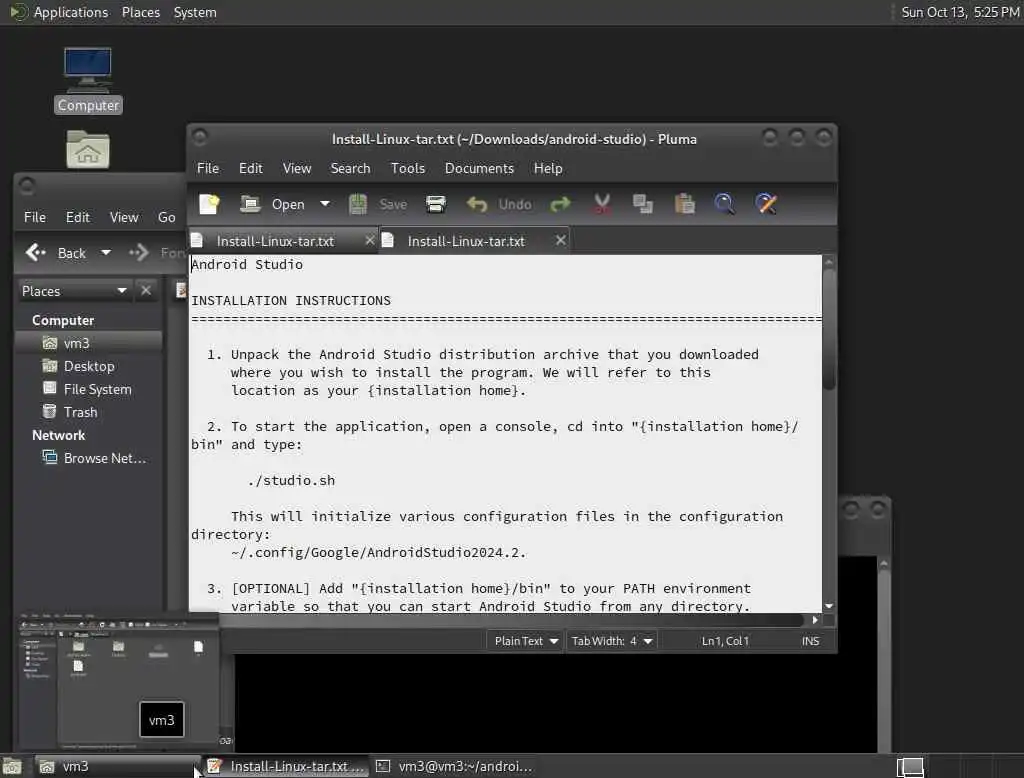Click Browse Network in sidebar
The height and width of the screenshot is (778, 1024).
coord(89,459)
